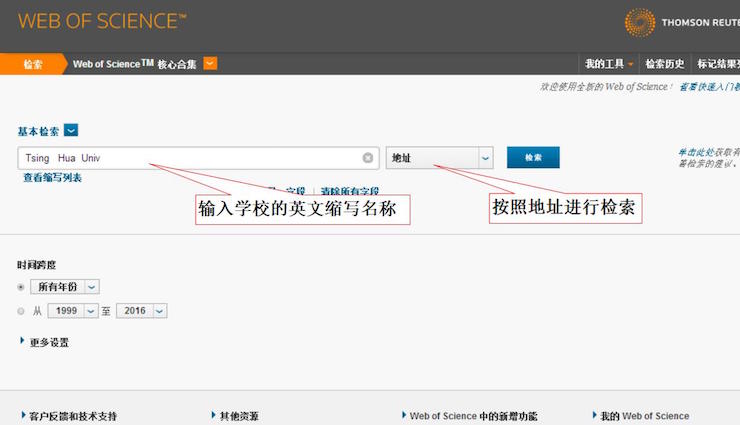The width and height of the screenshot is (740, 425).
Task: Click the search field containing Tsing Hua Univ
Action: (198, 158)
